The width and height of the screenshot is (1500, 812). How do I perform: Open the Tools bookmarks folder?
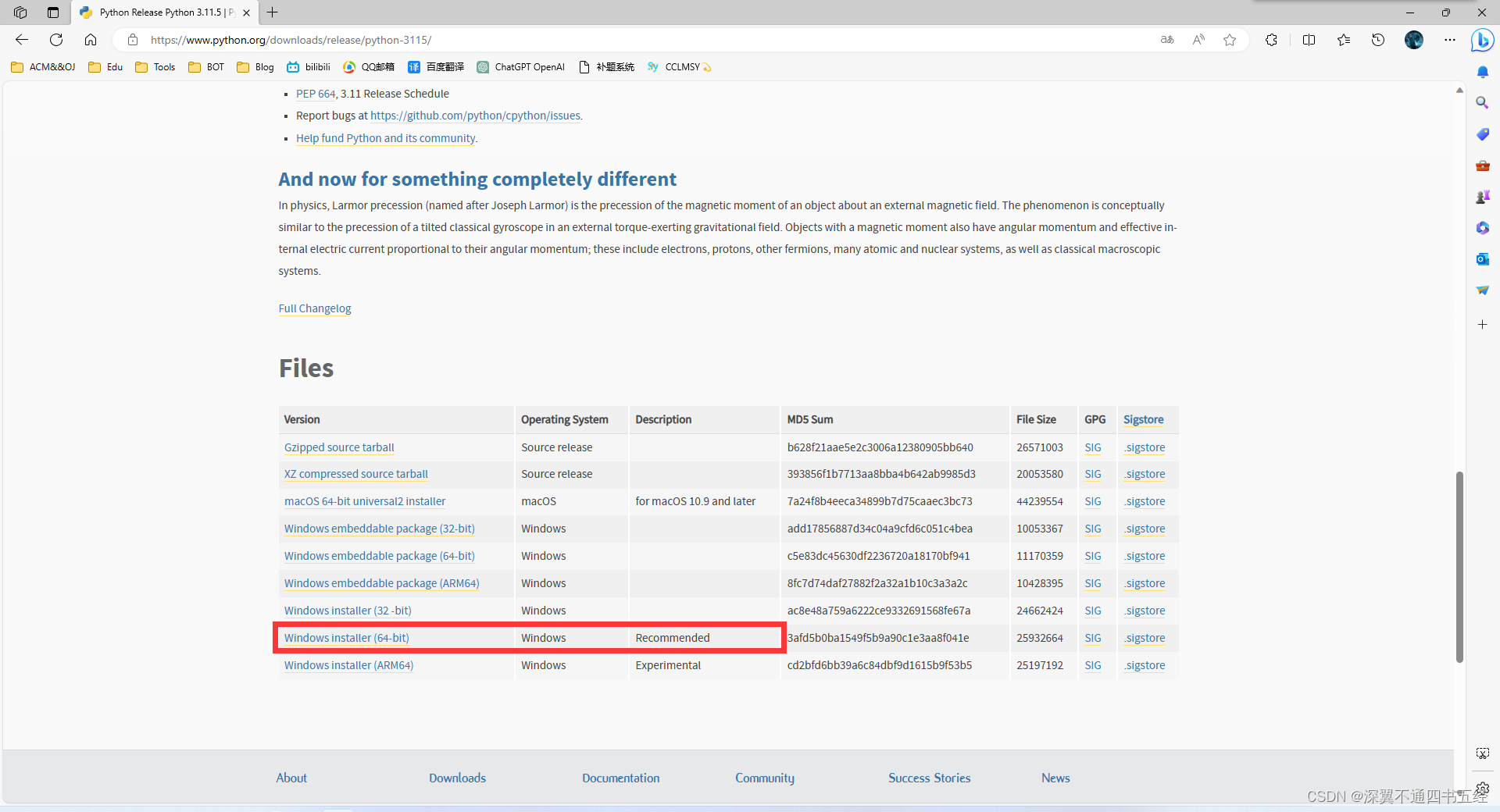155,67
